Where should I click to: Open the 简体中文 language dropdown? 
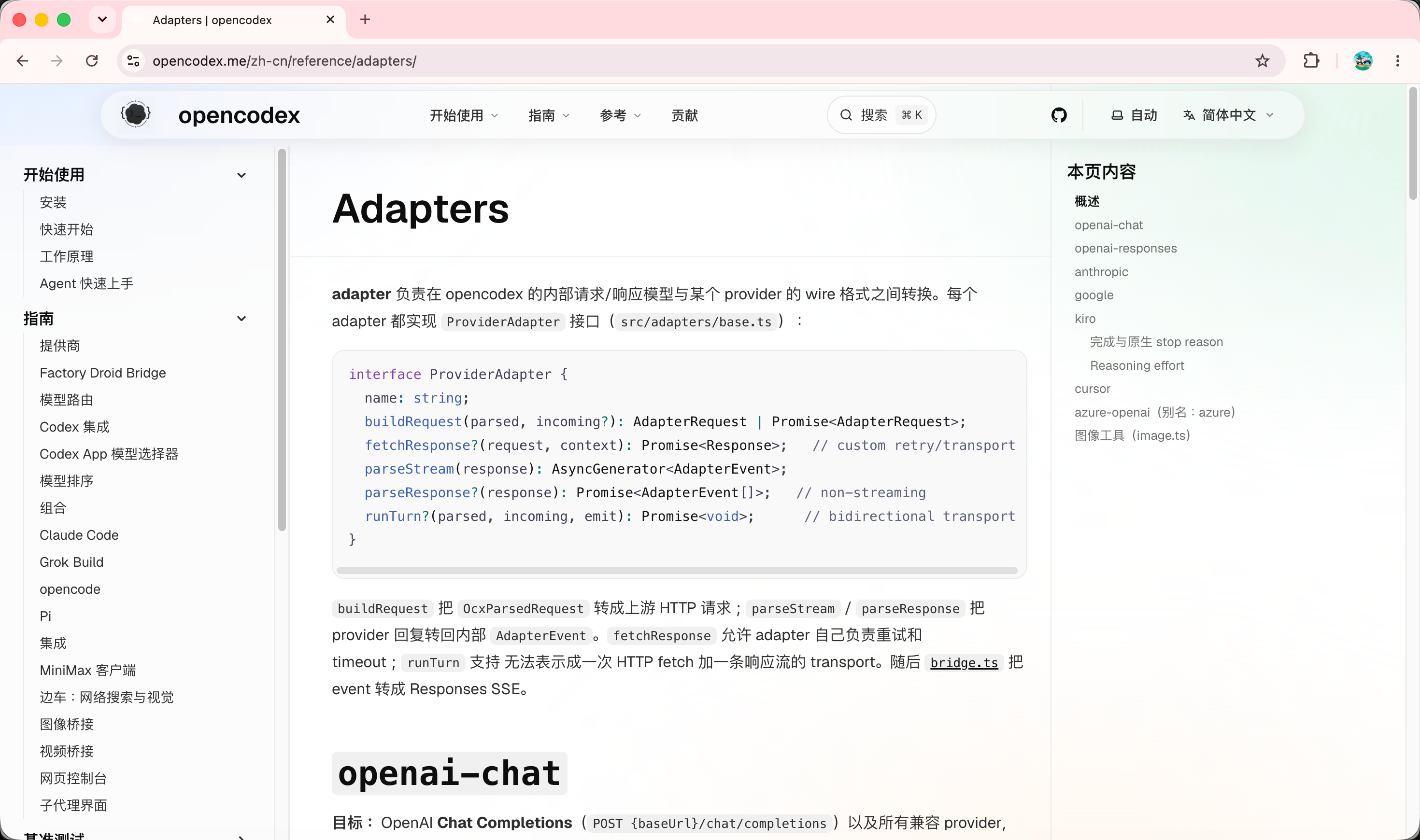[1228, 115]
